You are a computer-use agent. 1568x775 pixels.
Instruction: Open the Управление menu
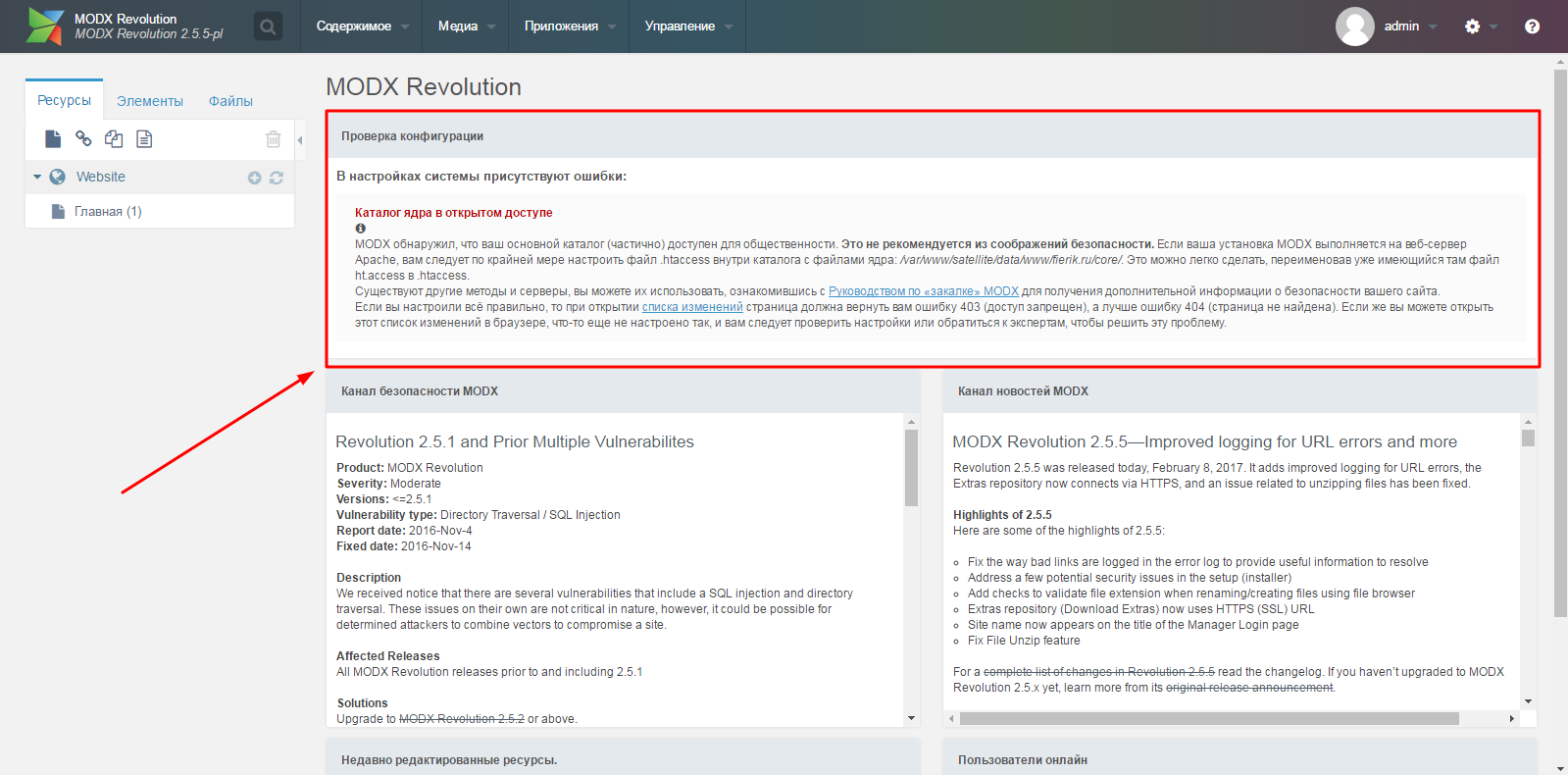(x=687, y=26)
